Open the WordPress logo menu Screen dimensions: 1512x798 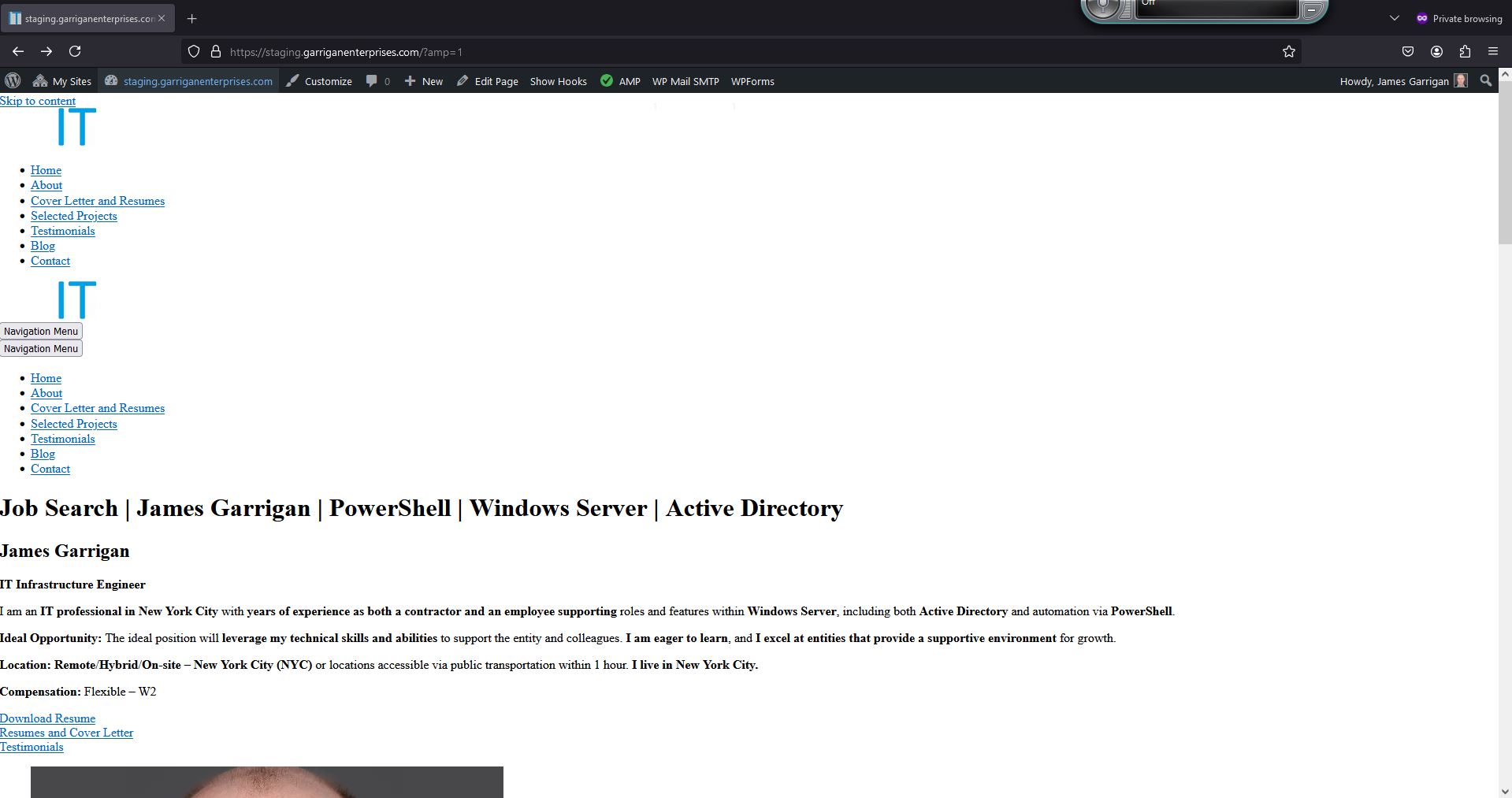point(13,80)
